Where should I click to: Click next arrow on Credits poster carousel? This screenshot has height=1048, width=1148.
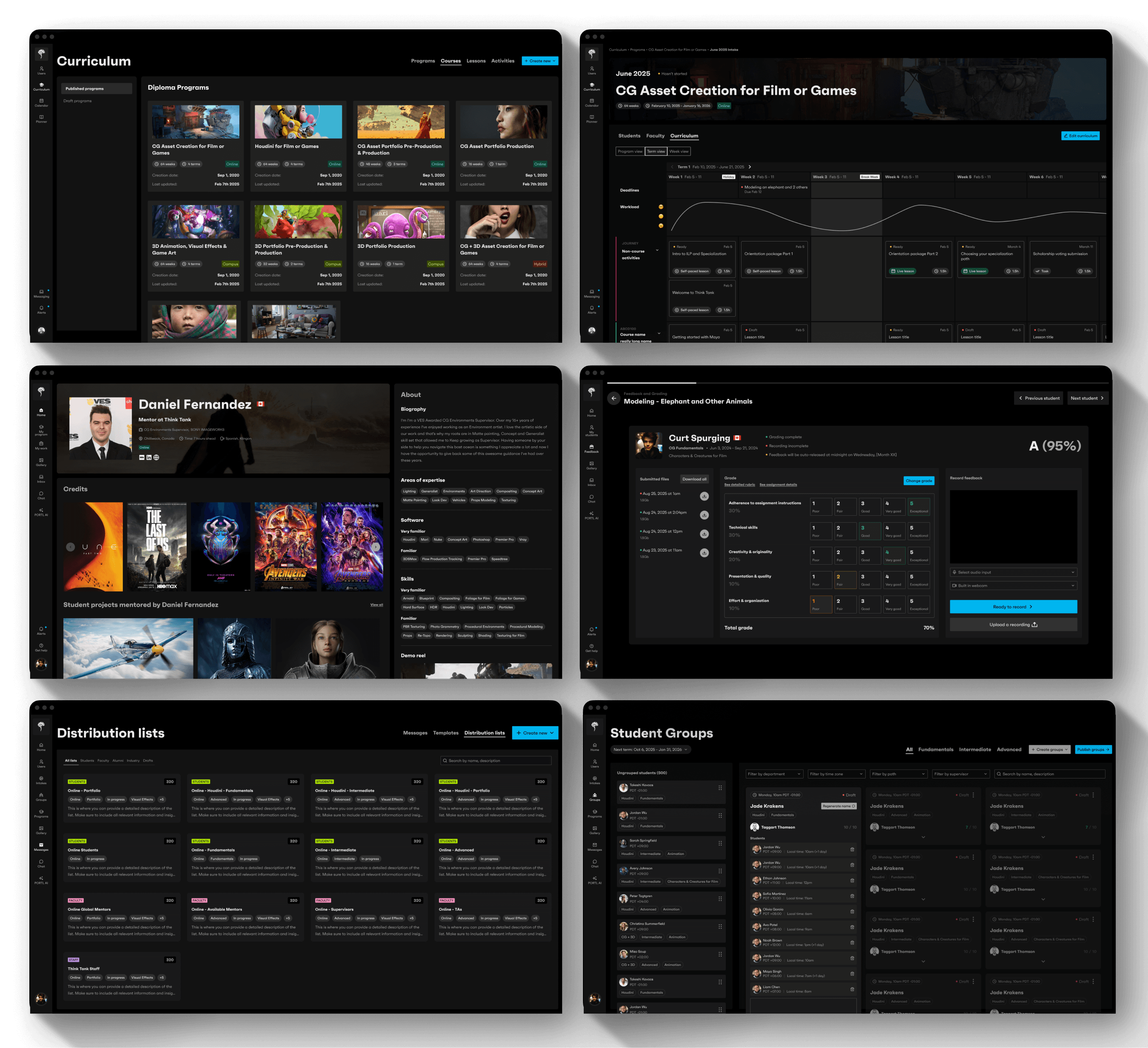coord(376,546)
